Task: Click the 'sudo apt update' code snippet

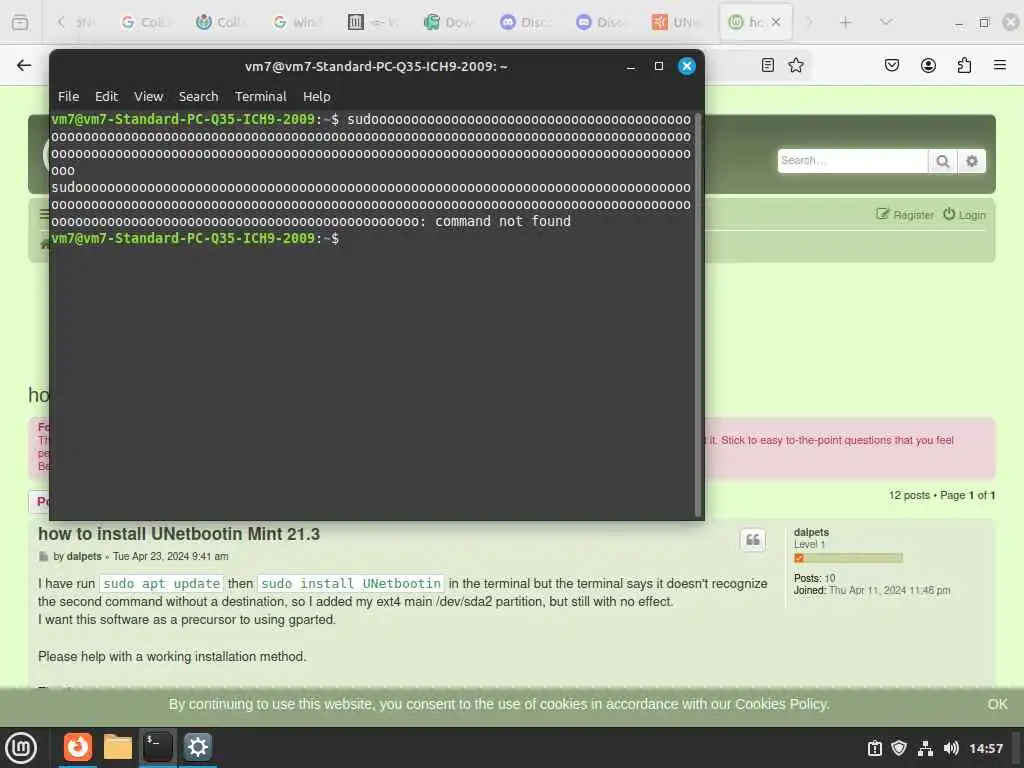Action: click(x=161, y=583)
